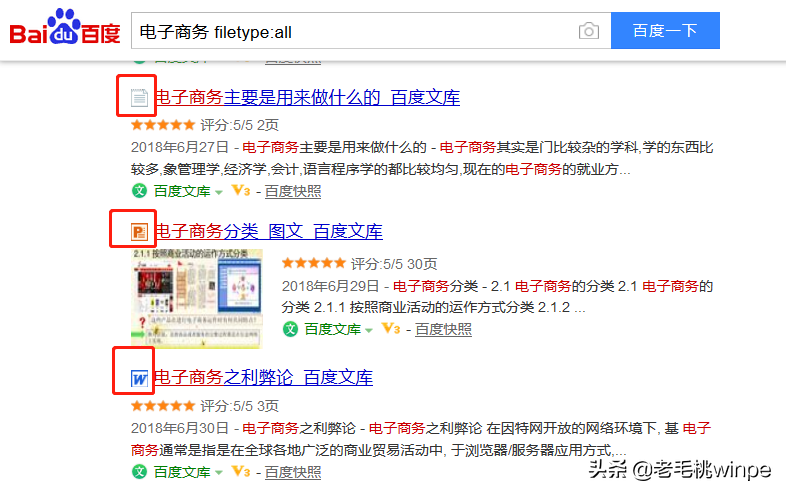The width and height of the screenshot is (786, 494).
Task: Open 百度文库 source link under 电子商务分类 result
Action: pyautogui.click(x=332, y=329)
